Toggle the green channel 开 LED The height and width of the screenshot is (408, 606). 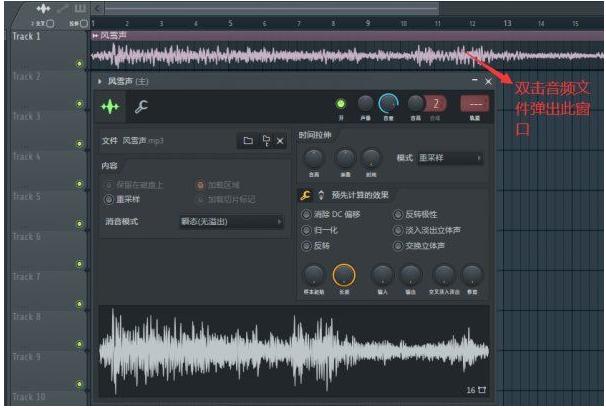340,104
